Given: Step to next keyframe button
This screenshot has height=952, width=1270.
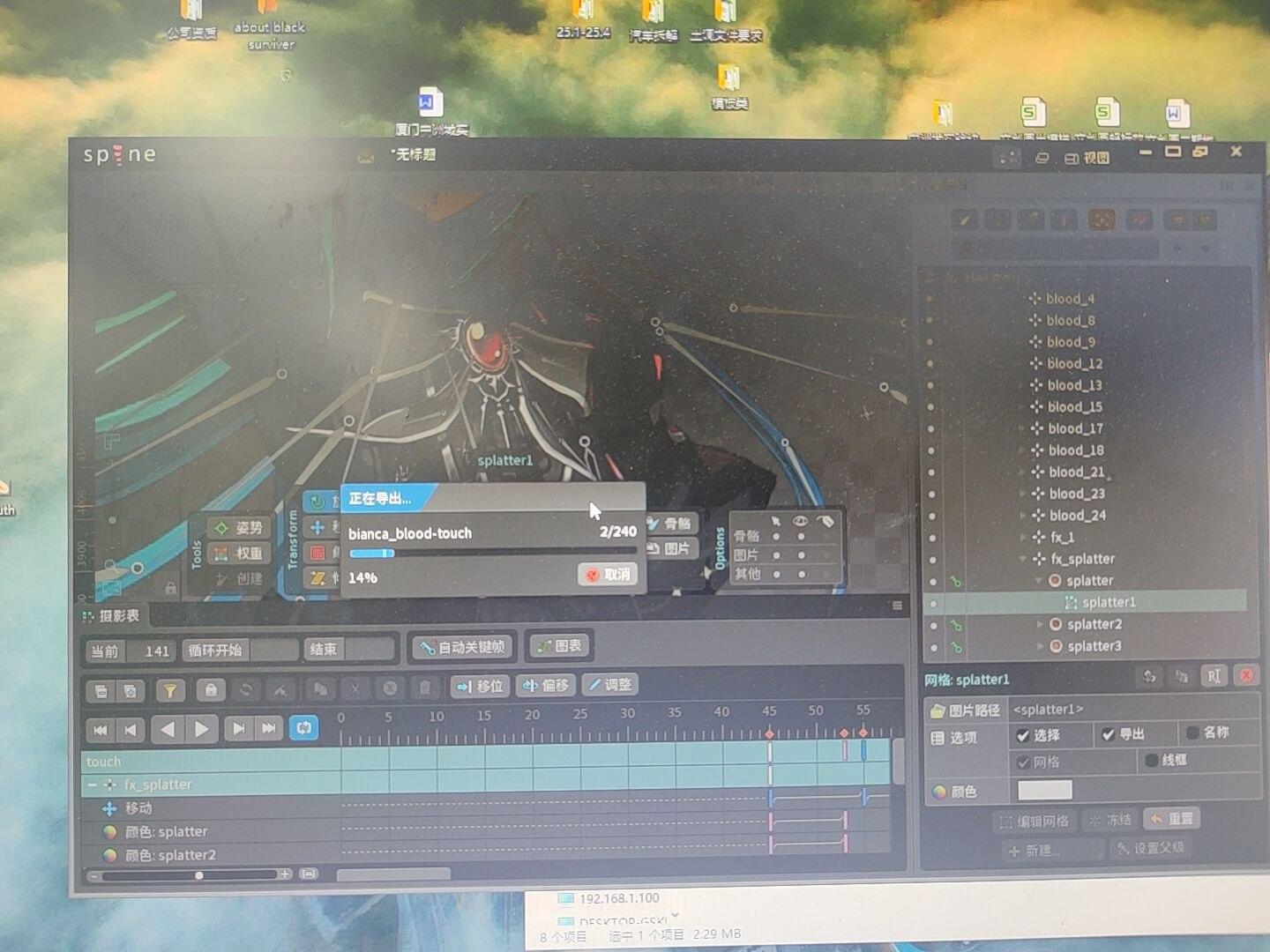Looking at the screenshot, I should [237, 728].
